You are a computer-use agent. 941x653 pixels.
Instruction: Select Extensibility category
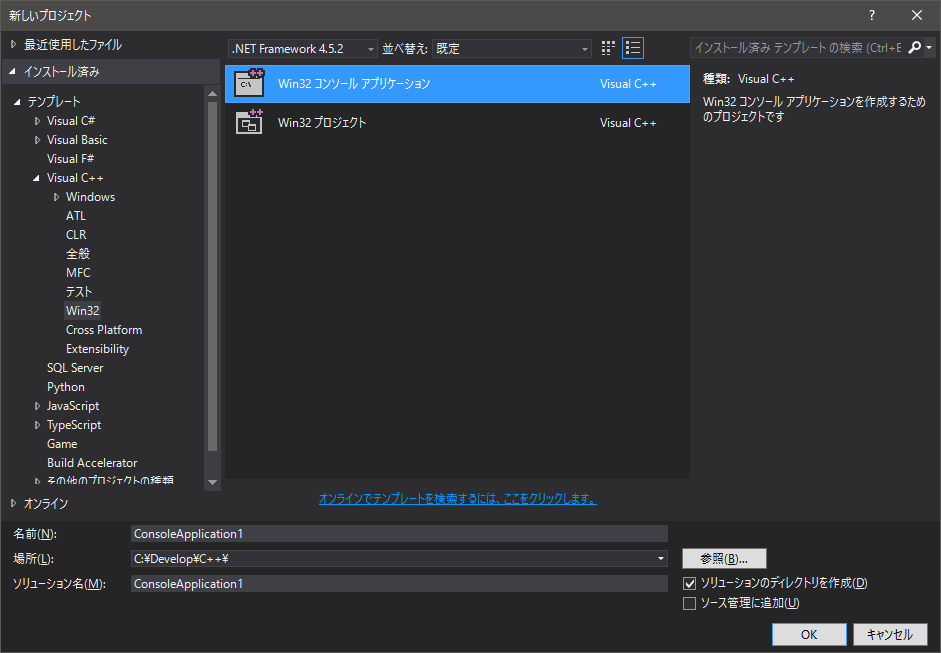[97, 349]
